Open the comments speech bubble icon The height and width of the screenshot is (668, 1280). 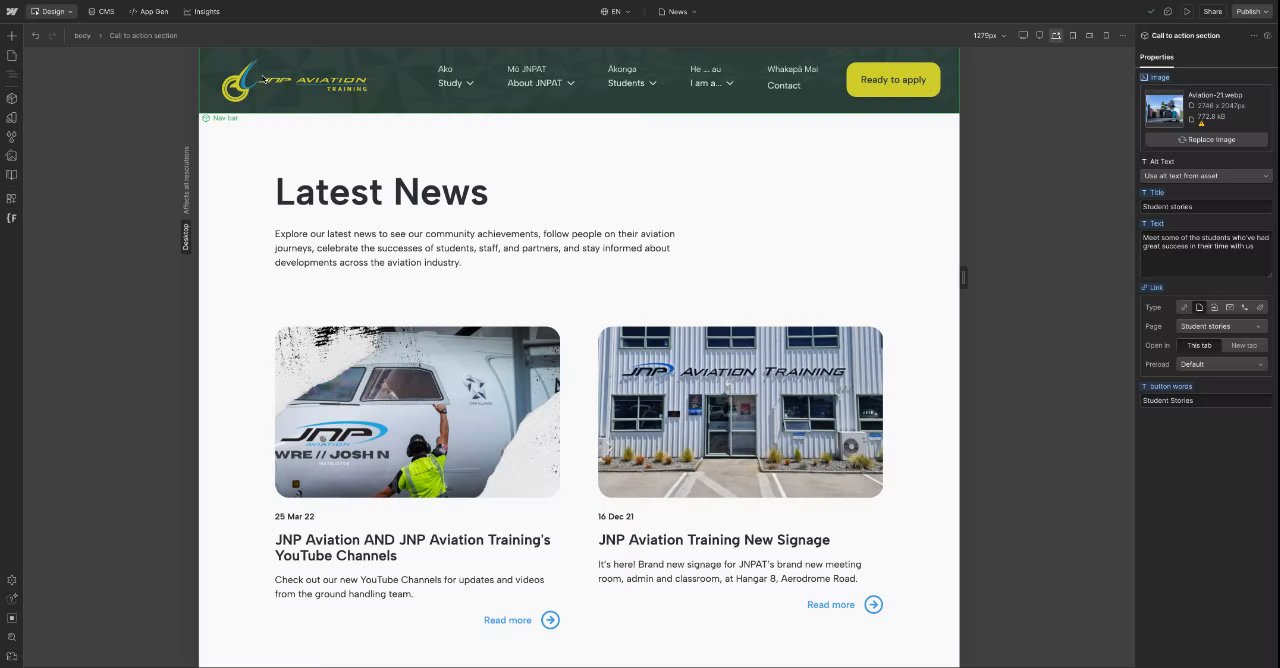click(1168, 12)
